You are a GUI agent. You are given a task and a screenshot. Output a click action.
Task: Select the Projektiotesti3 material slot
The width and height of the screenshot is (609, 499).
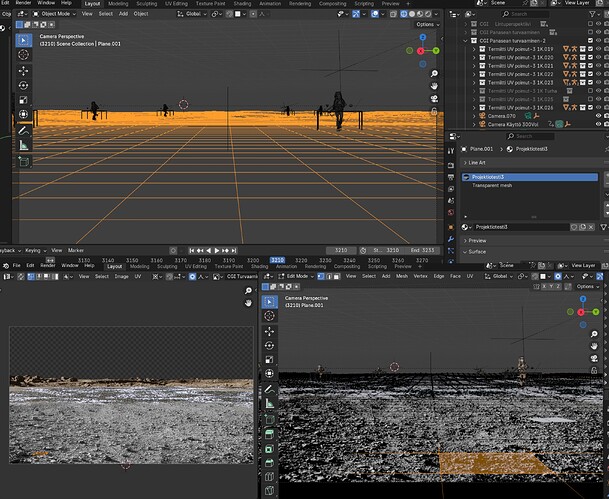530,177
